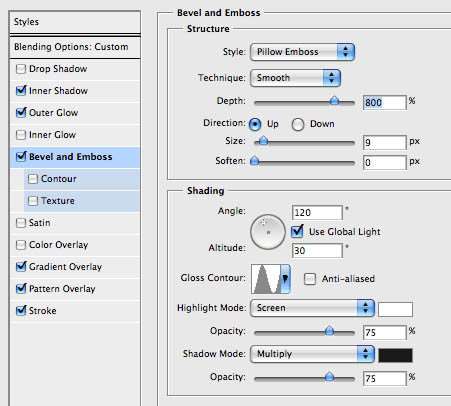Image resolution: width=451 pixels, height=406 pixels.
Task: Open the Highlight Mode Screen dropdown
Action: tap(312, 308)
